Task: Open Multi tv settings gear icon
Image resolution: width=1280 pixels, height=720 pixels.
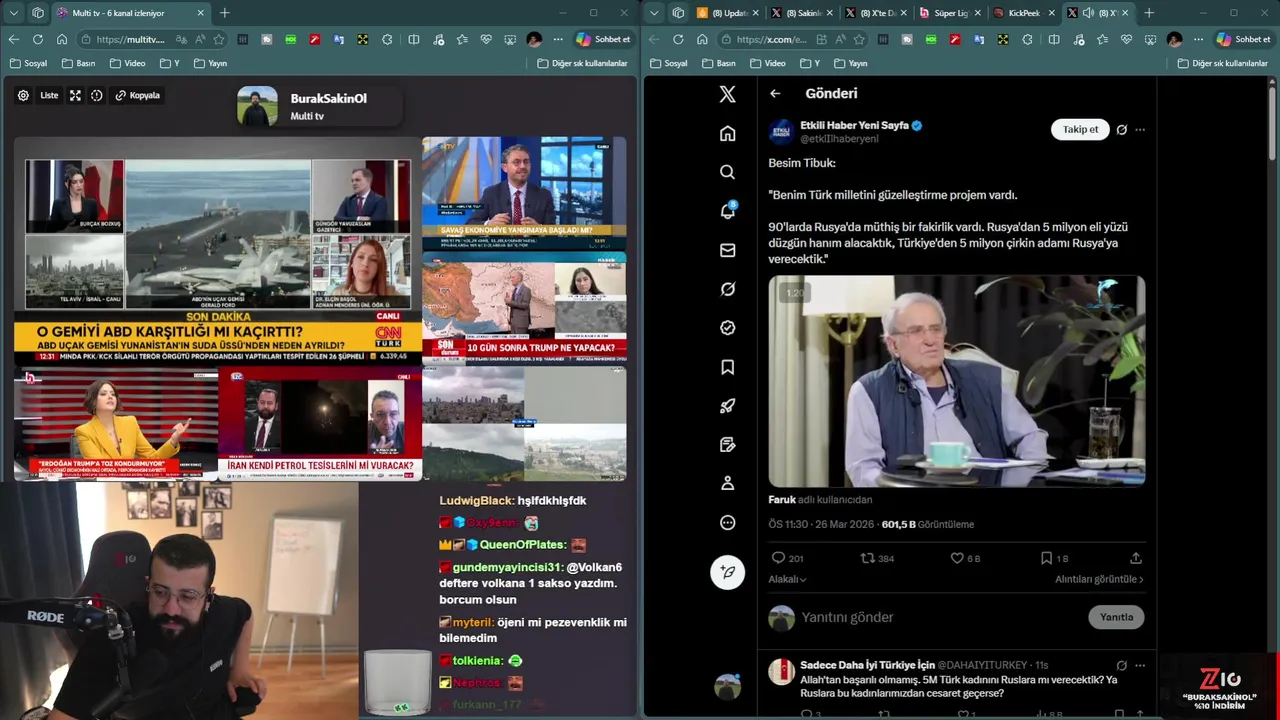Action: pos(23,96)
